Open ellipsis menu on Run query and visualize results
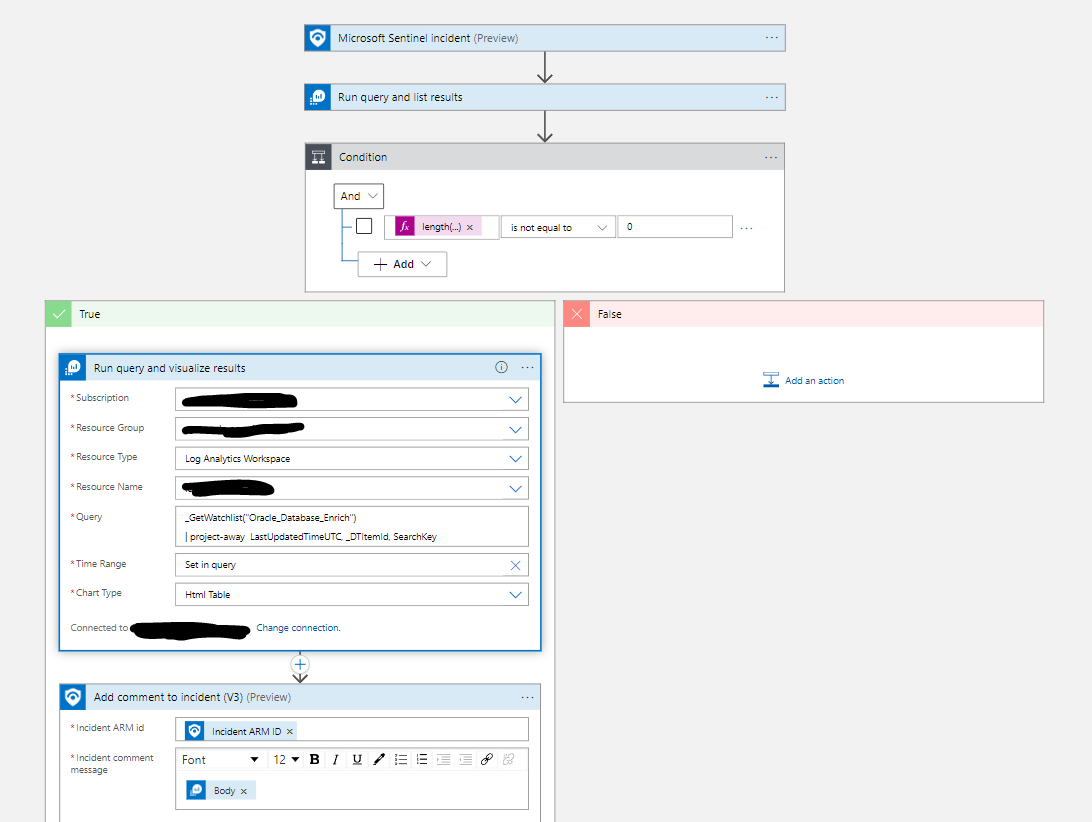The width and height of the screenshot is (1092, 822). [527, 367]
